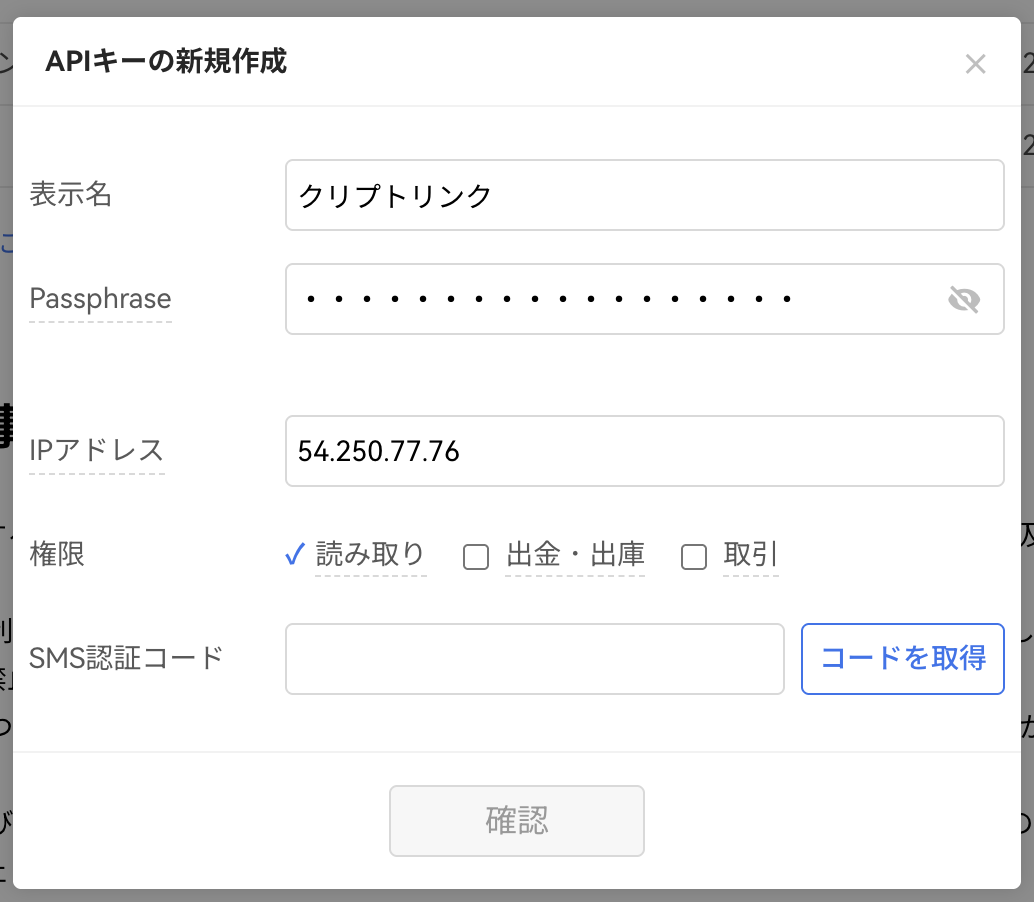The width and height of the screenshot is (1034, 902).
Task: Click the IPアドレス label
Action: click(96, 450)
